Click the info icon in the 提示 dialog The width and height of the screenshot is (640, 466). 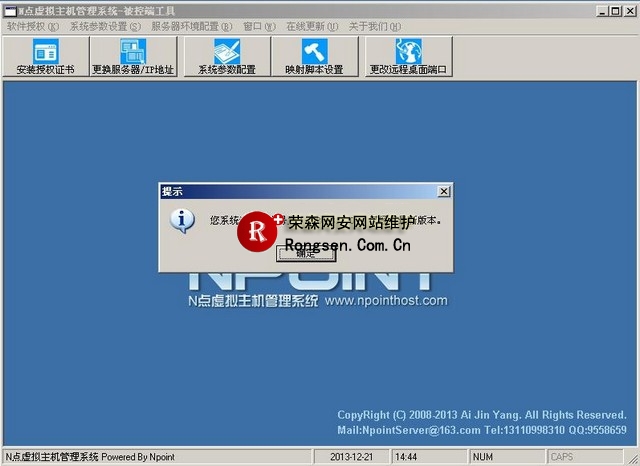[182, 220]
